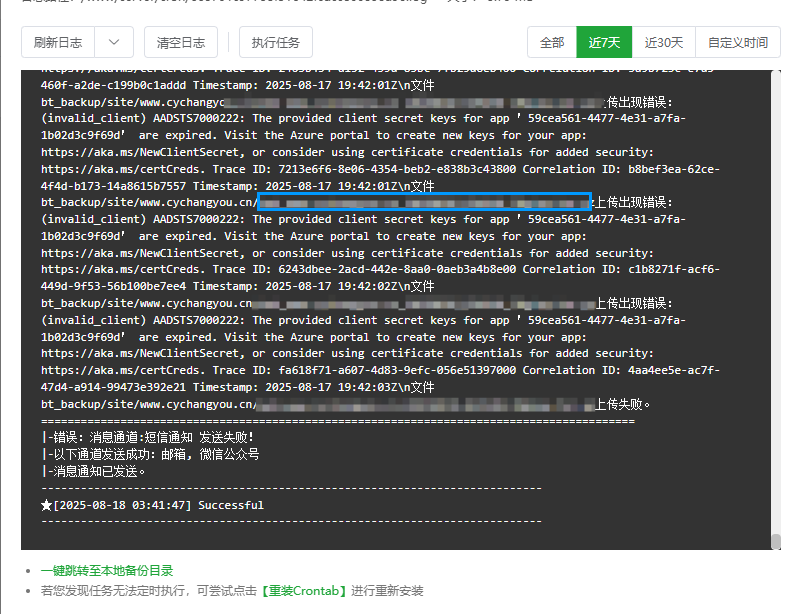Click the 清空日志 button
The image size is (792, 614).
point(181,42)
